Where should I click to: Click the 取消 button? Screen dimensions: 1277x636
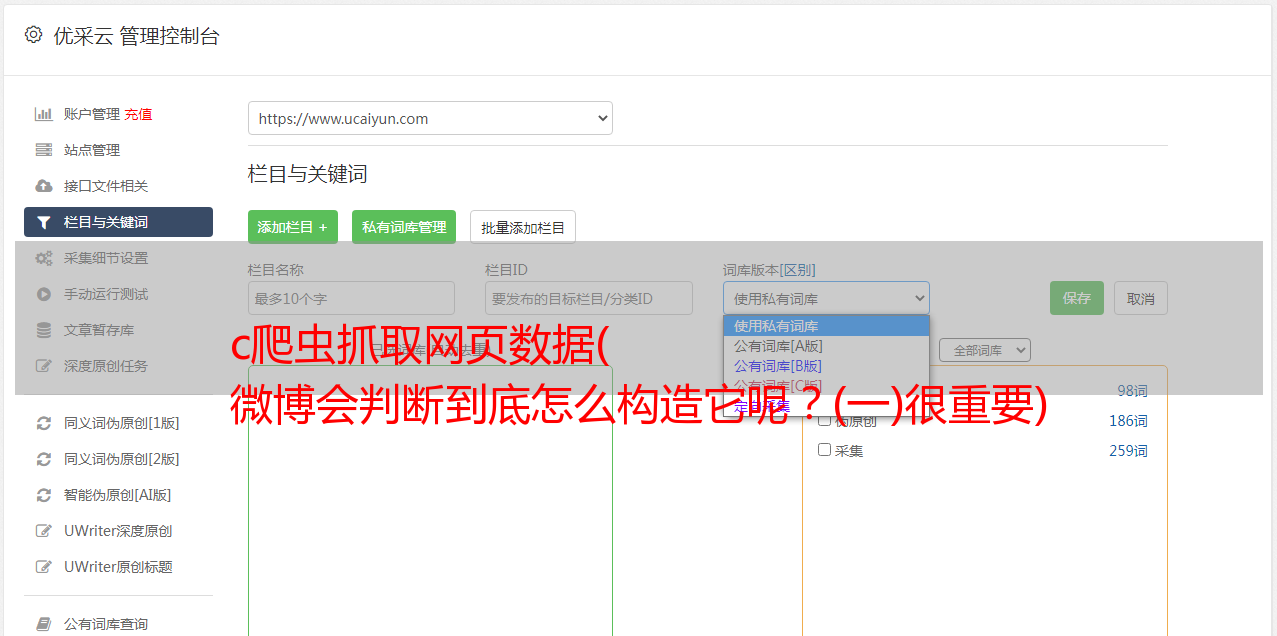pos(1141,298)
